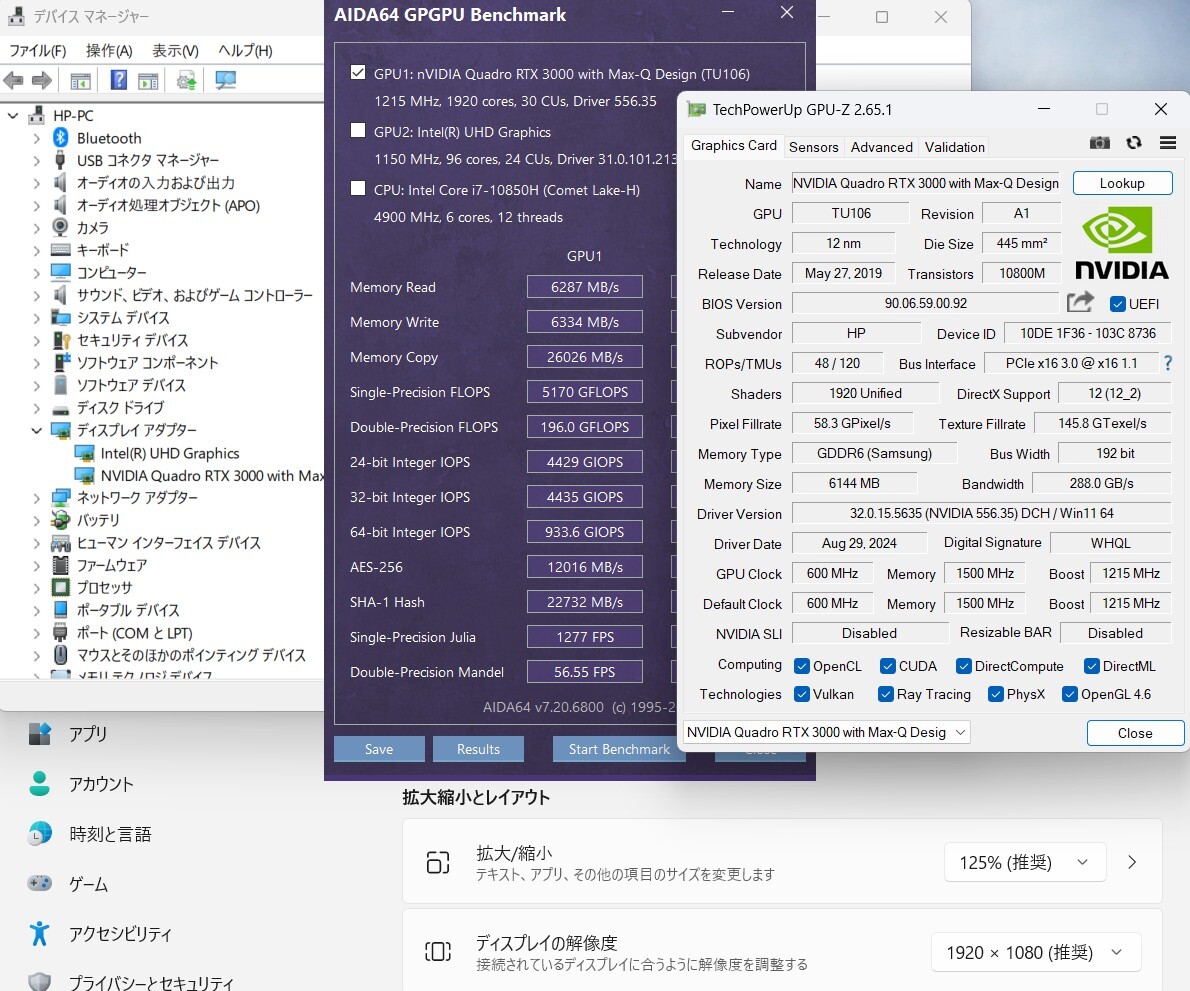Click the question mark beside Bus Interface
Viewport: 1190px width, 991px height.
(1168, 363)
